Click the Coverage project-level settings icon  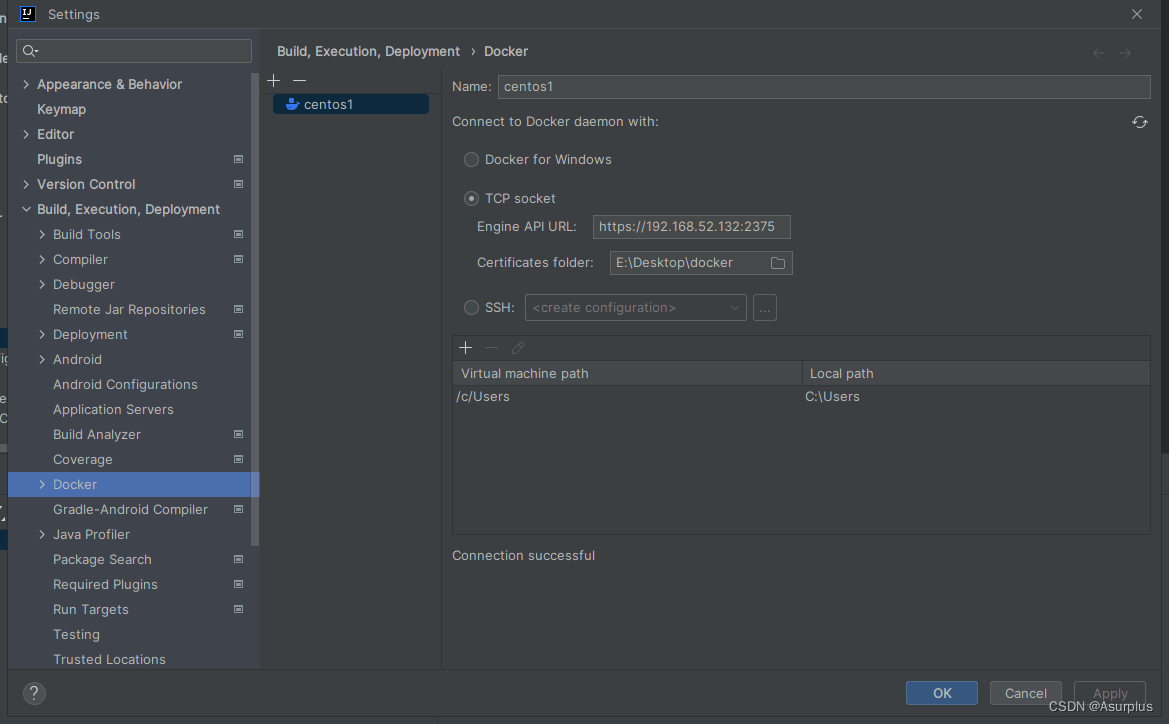coord(239,459)
